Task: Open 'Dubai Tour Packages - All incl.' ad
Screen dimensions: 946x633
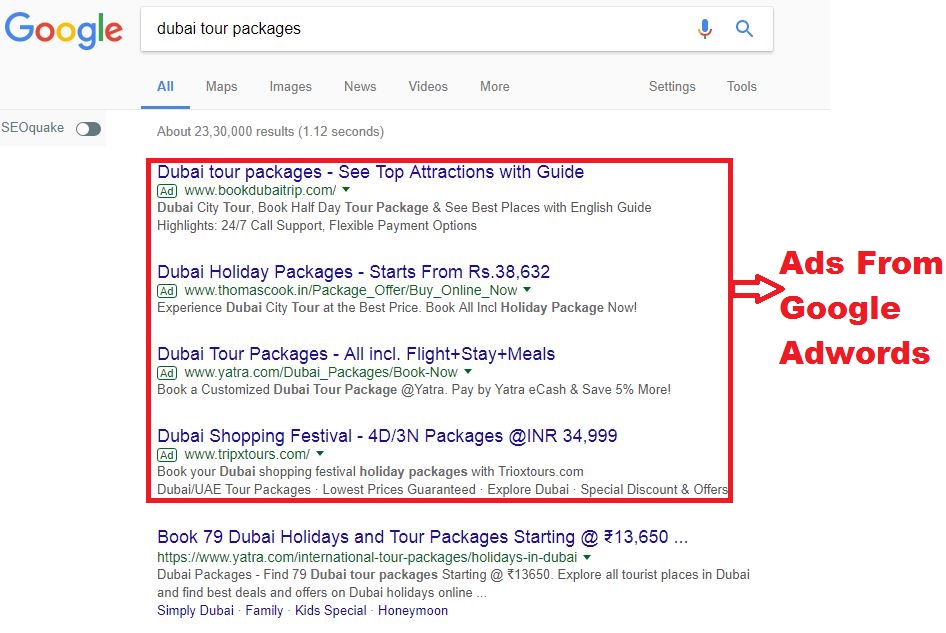Action: pos(356,354)
